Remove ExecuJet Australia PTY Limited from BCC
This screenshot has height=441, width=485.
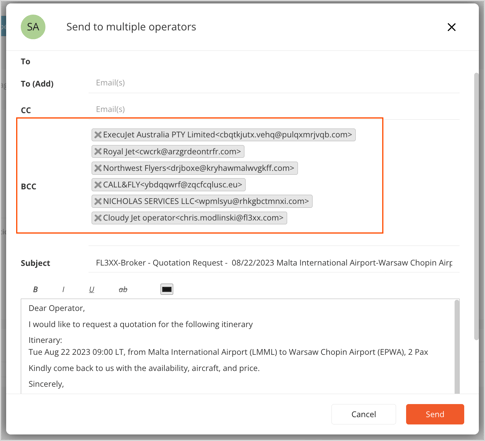point(98,135)
